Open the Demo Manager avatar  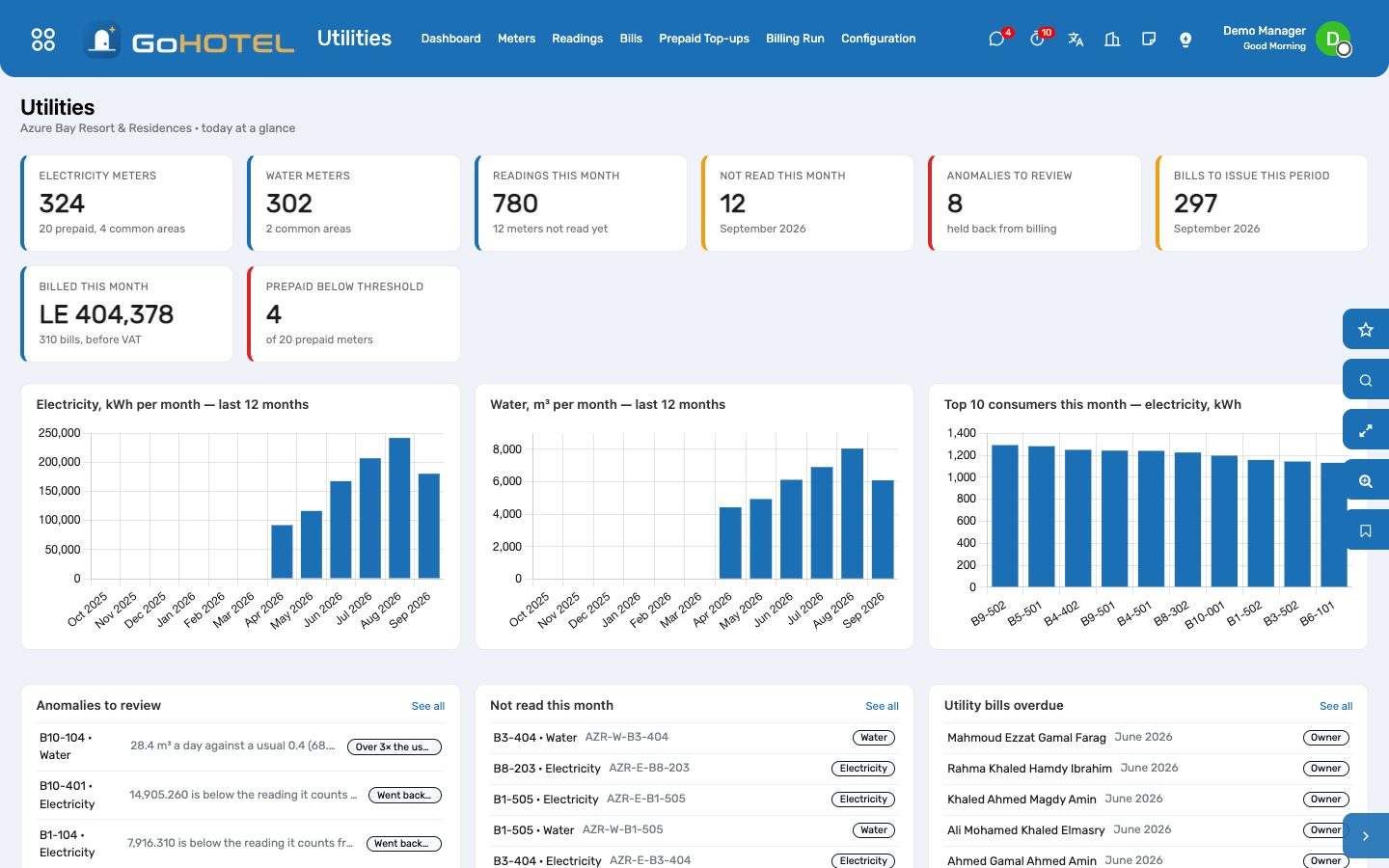1333,39
